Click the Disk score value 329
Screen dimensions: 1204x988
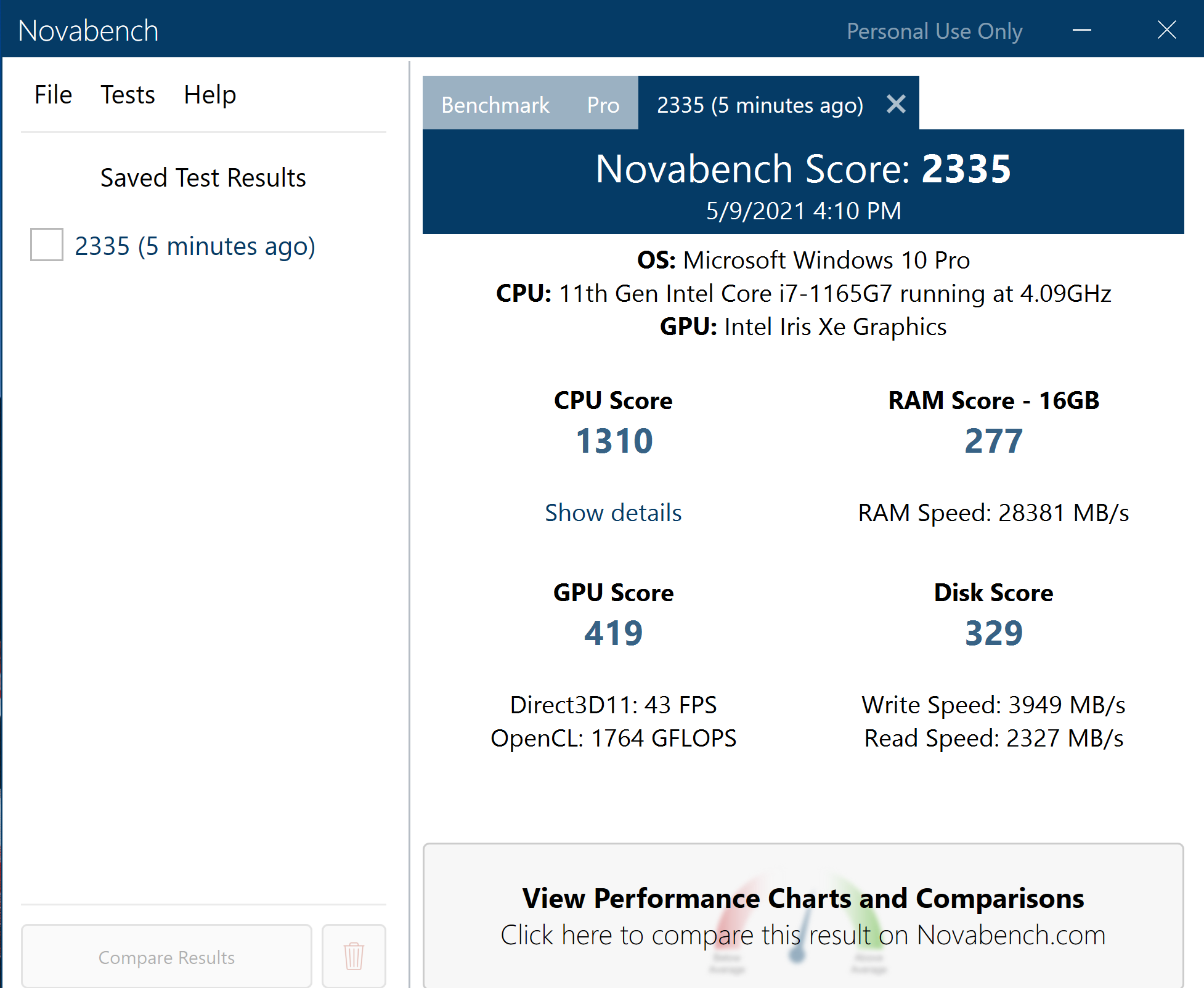[x=993, y=633]
